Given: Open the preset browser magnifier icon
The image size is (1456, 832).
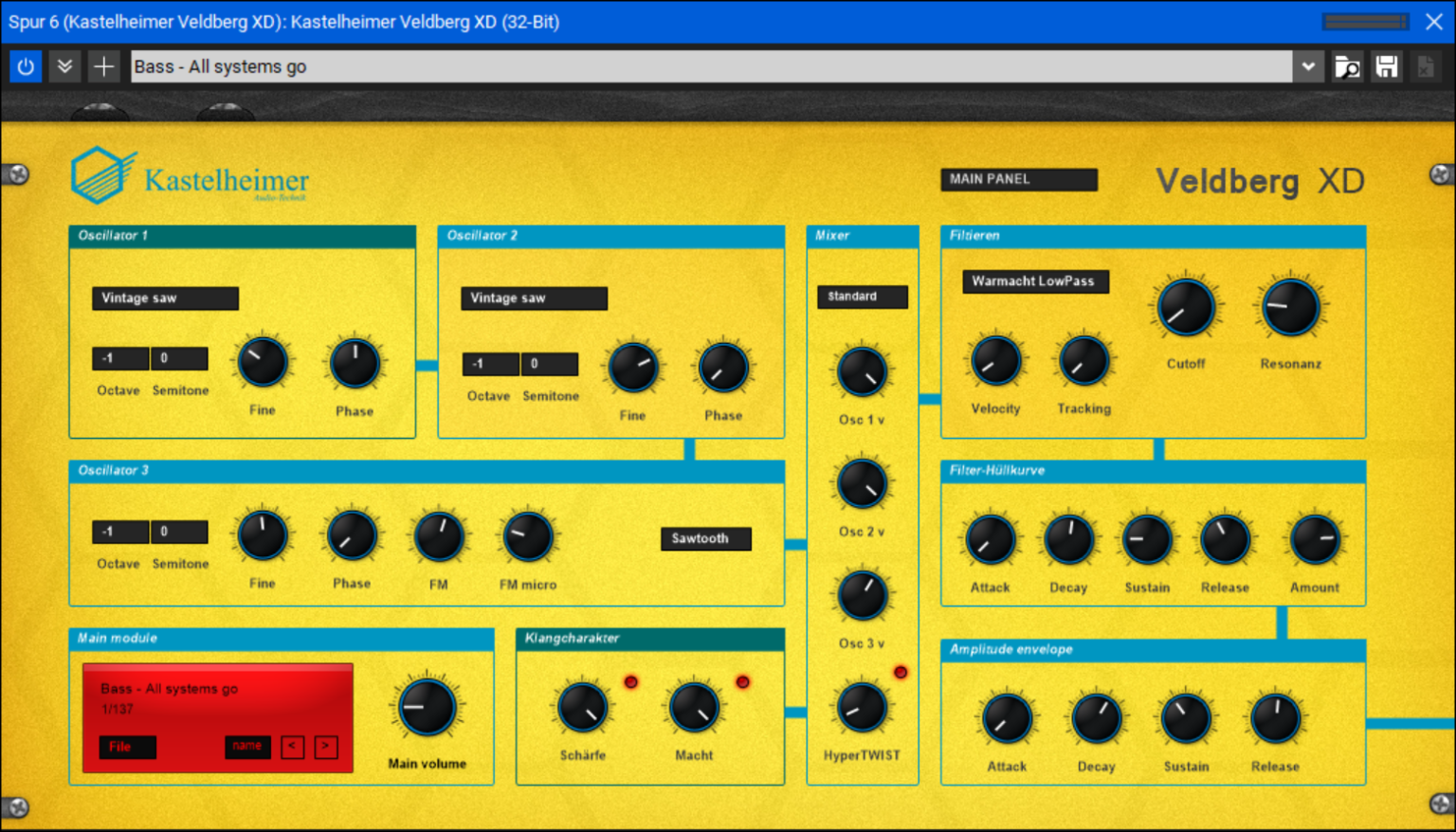Looking at the screenshot, I should [1347, 66].
